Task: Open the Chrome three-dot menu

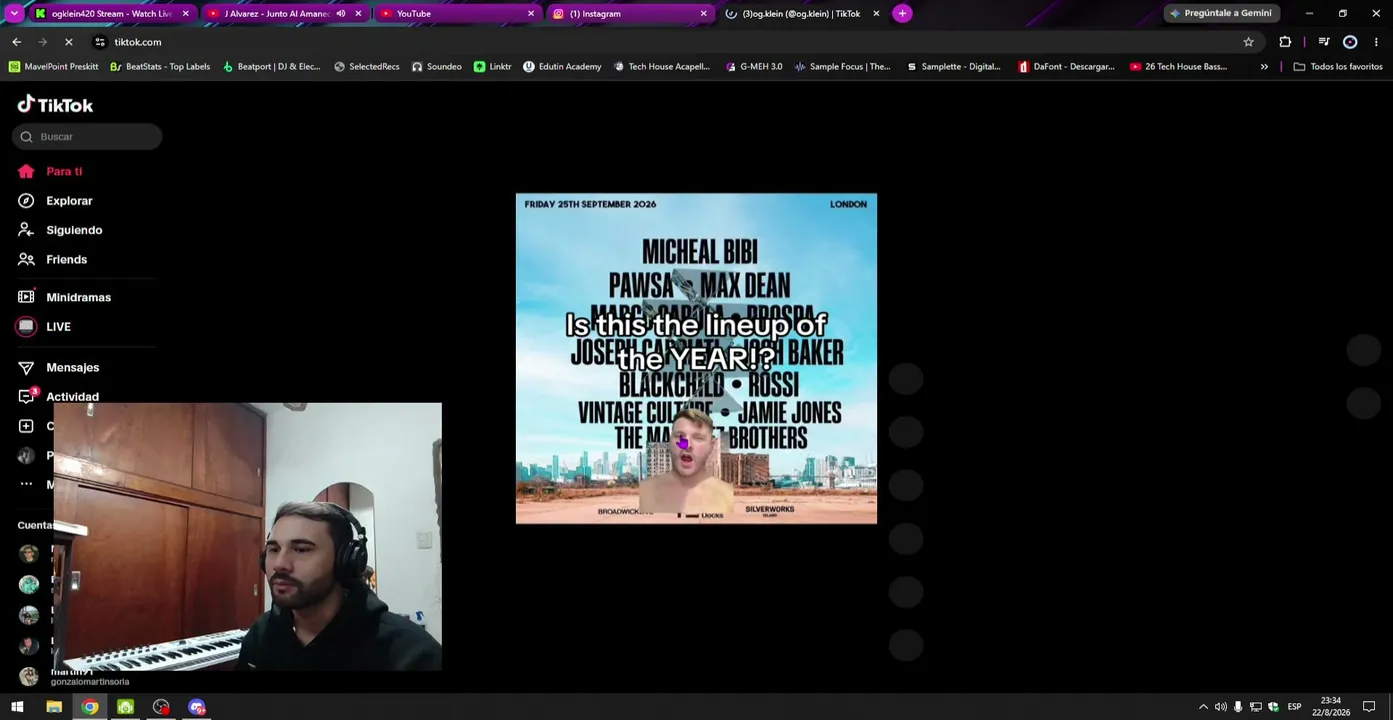Action: click(x=1376, y=42)
